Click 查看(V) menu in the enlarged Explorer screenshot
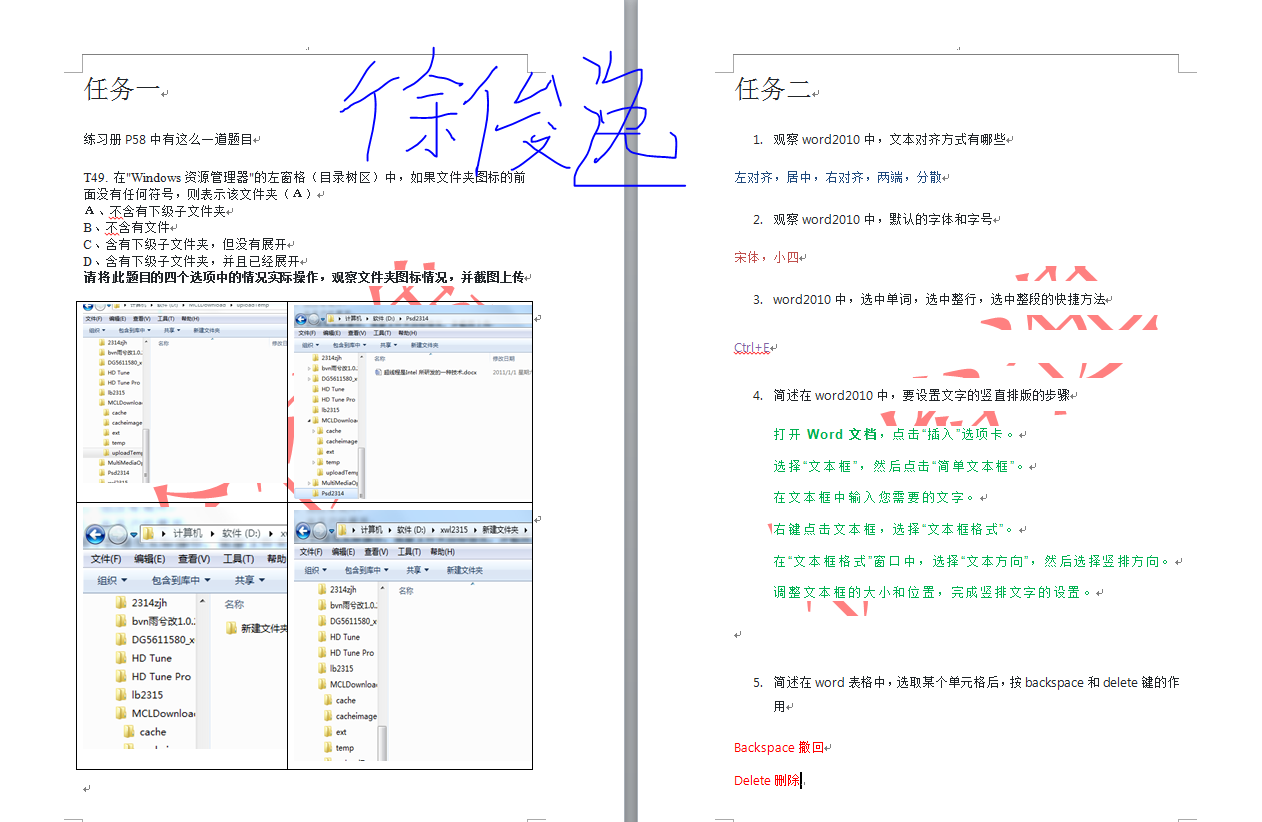This screenshot has height=822, width=1262. click(194, 559)
